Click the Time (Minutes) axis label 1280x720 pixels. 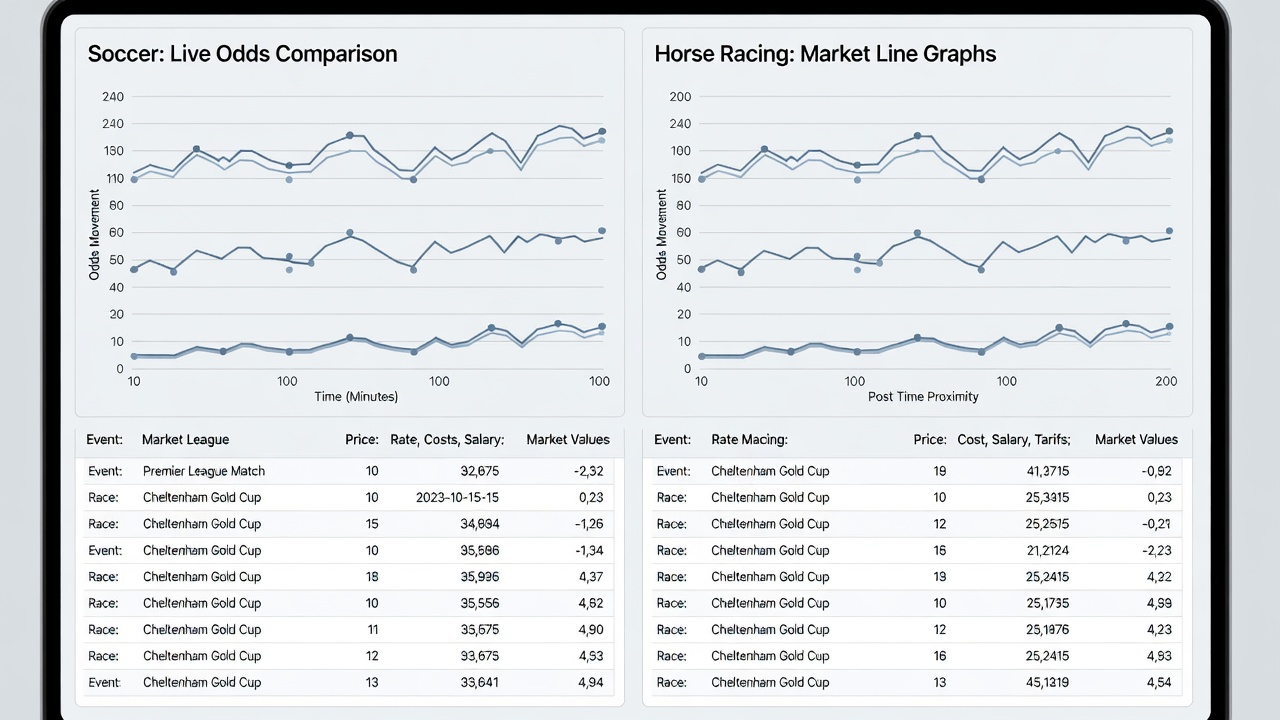click(356, 397)
